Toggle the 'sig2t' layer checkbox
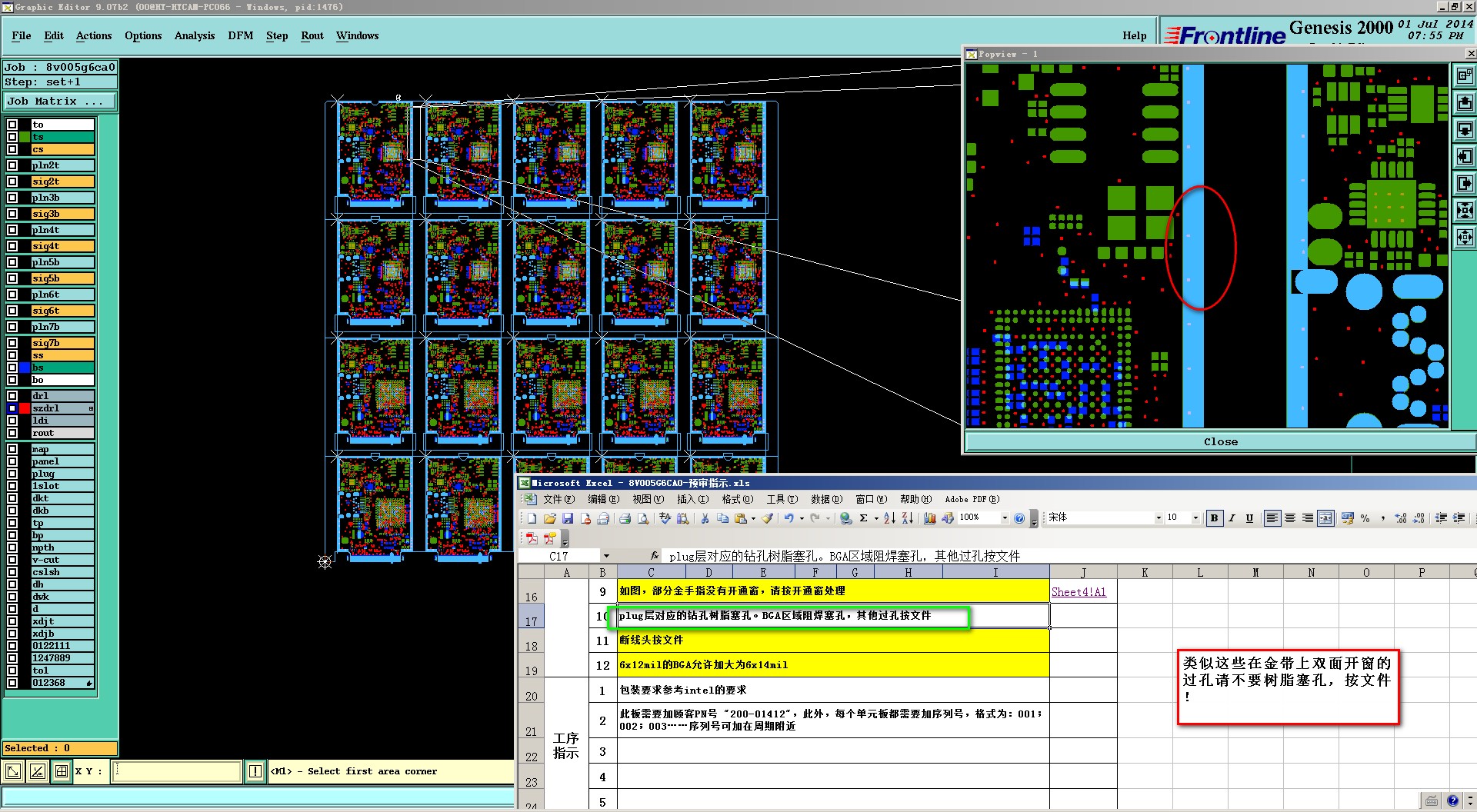This screenshot has width=1477, height=812. coord(12,181)
